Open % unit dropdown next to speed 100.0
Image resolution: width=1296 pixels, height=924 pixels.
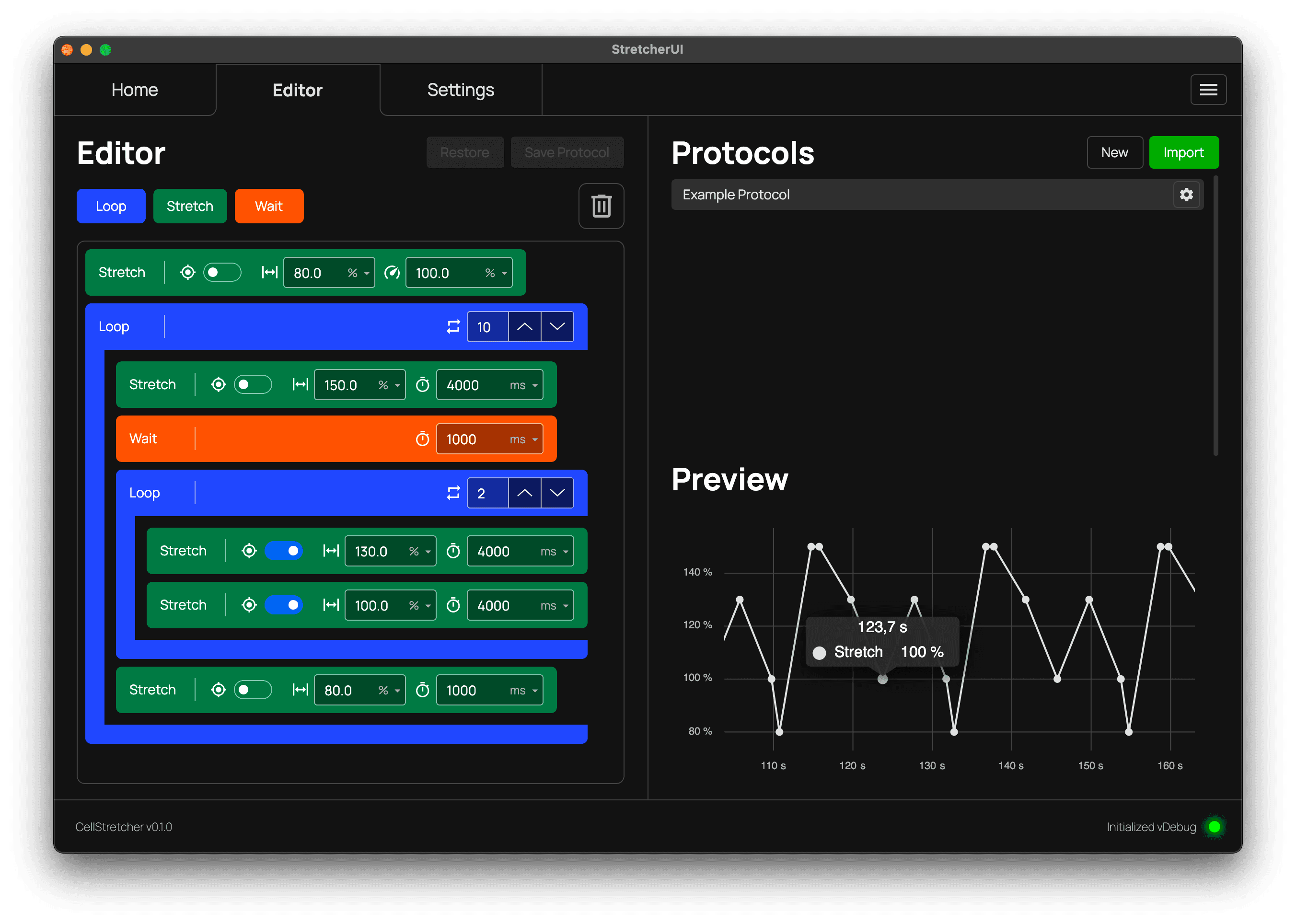496,273
